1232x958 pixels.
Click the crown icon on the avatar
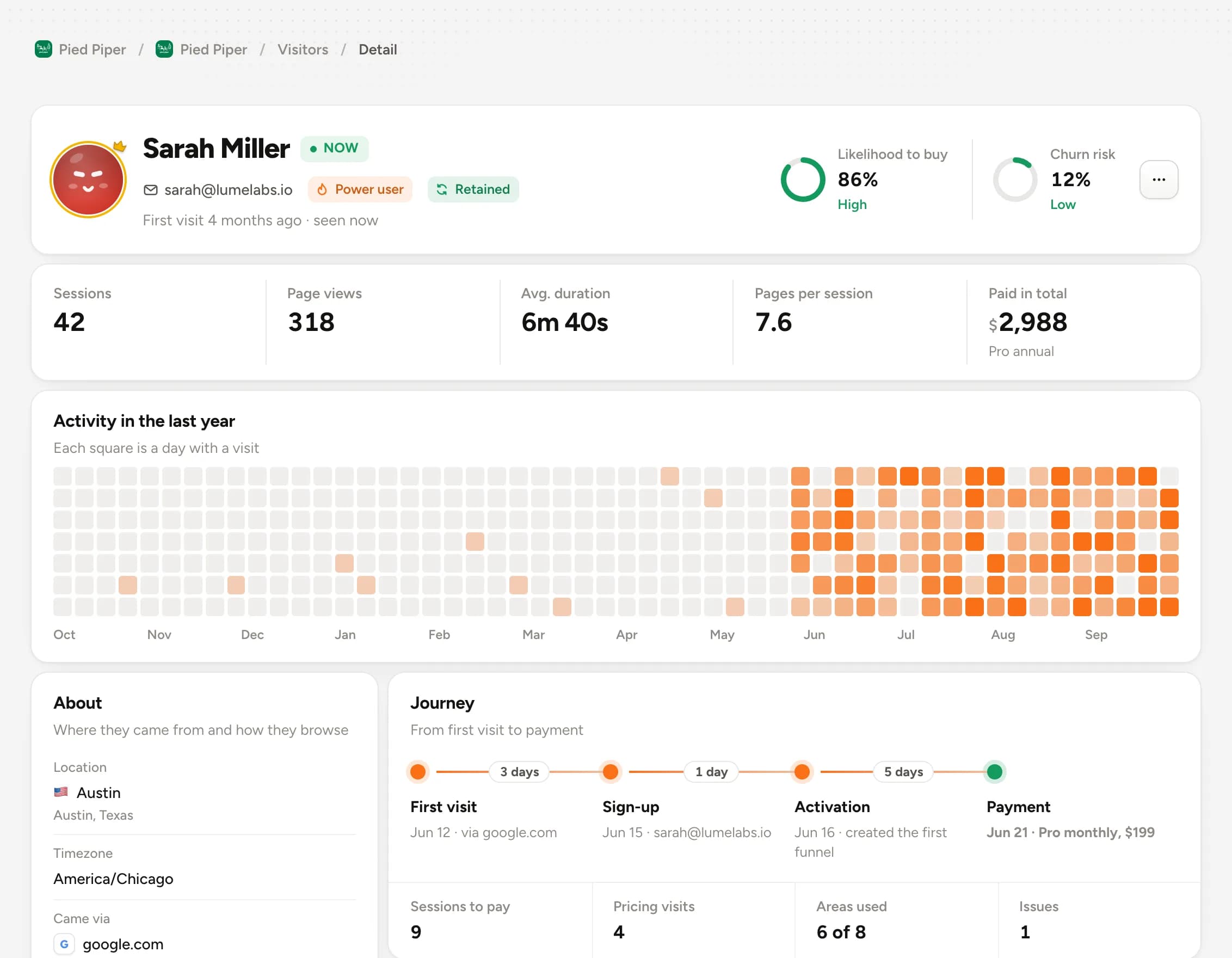tap(120, 146)
